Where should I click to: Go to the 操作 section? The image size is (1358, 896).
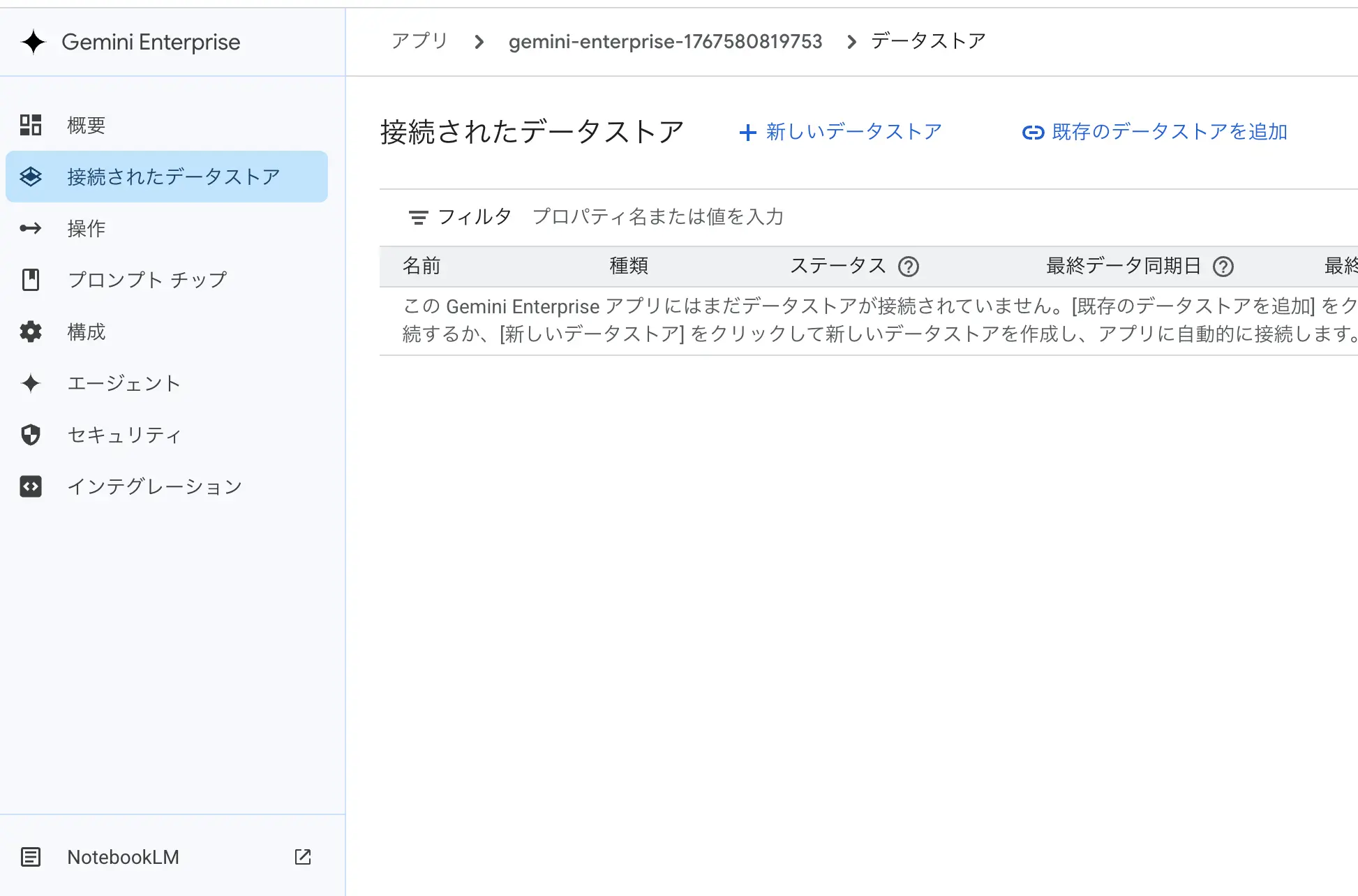[x=167, y=228]
